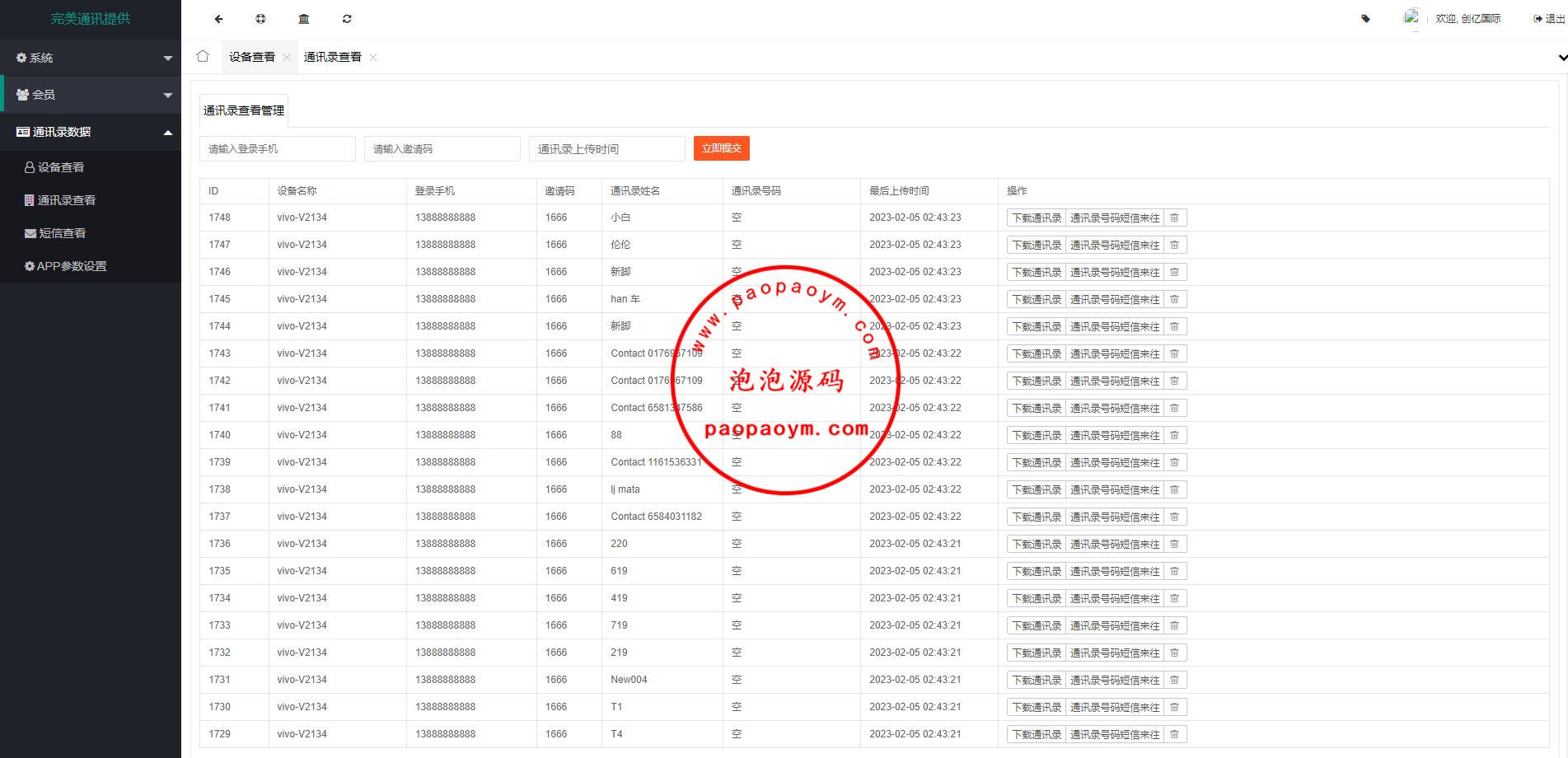Click trash icon for contact ID 1729
Viewport: 1568px width, 758px height.
pyautogui.click(x=1174, y=734)
